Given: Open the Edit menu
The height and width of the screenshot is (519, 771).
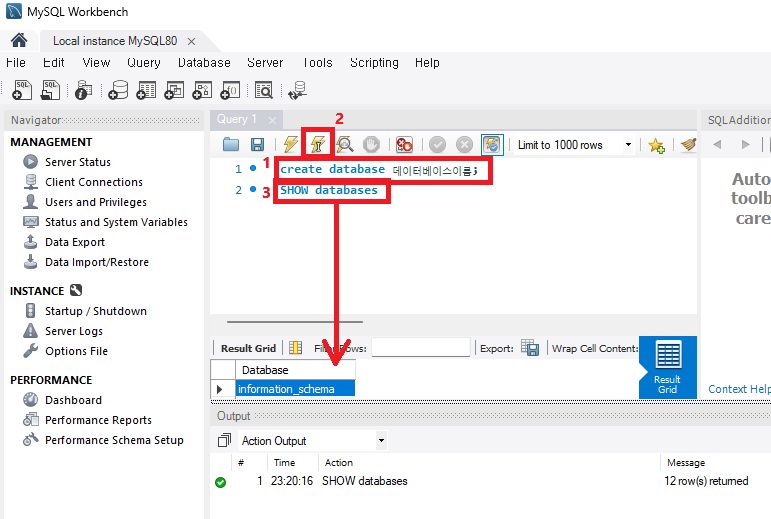Looking at the screenshot, I should [54, 62].
